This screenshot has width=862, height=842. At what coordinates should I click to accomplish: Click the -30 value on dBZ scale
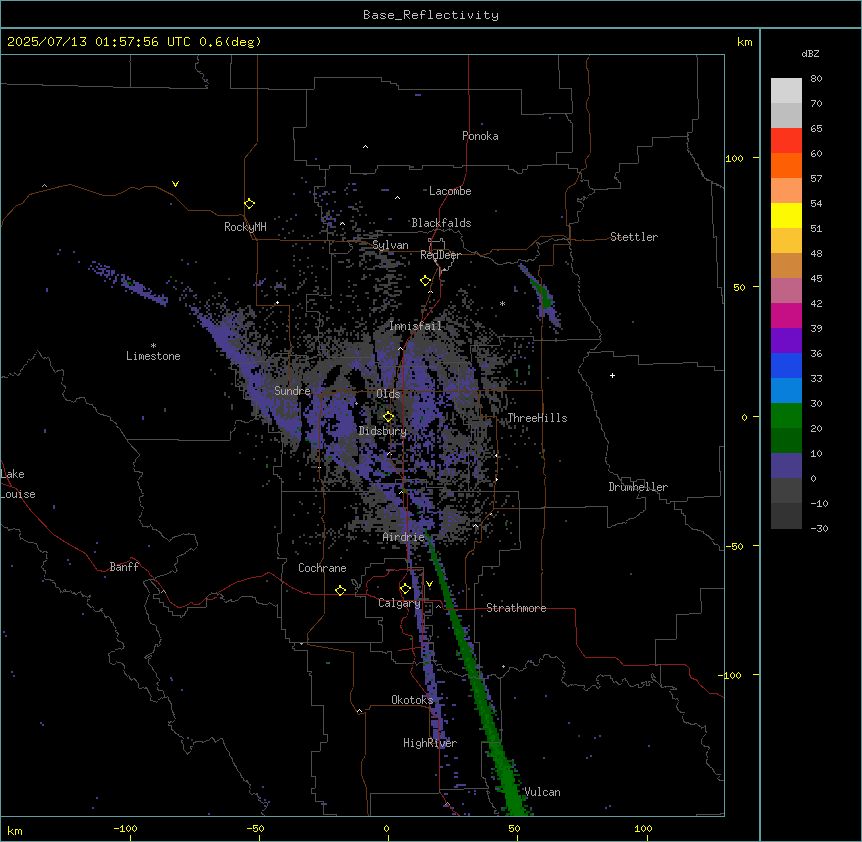coord(819,528)
